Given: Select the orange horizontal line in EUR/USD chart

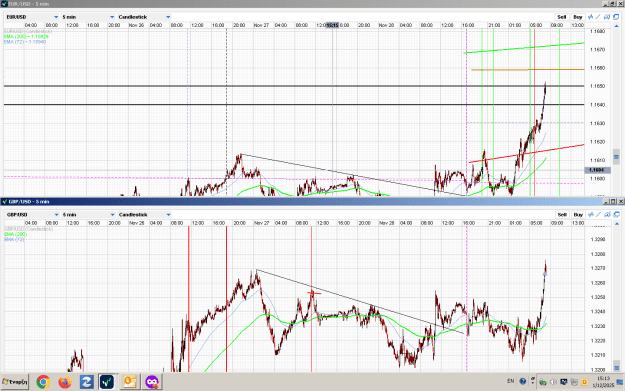Looking at the screenshot, I should tap(527, 70).
